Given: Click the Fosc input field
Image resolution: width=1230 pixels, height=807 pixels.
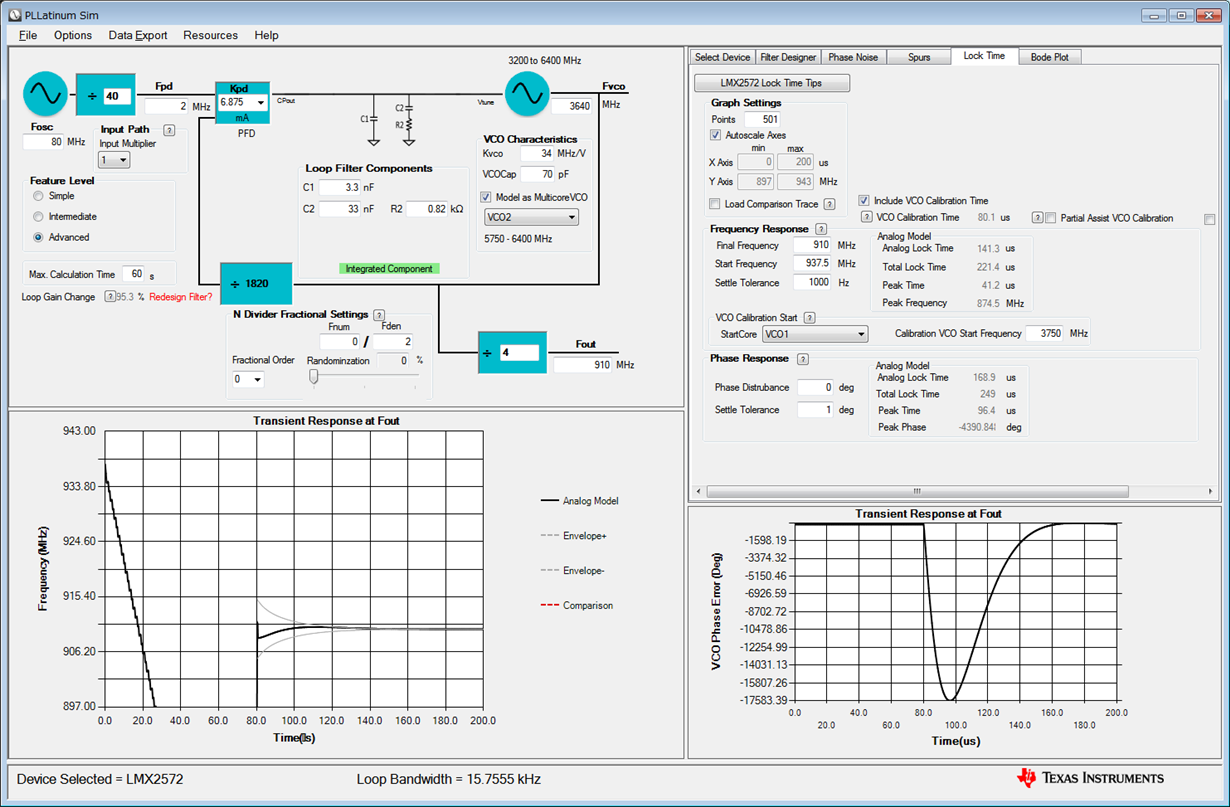Looking at the screenshot, I should 44,142.
